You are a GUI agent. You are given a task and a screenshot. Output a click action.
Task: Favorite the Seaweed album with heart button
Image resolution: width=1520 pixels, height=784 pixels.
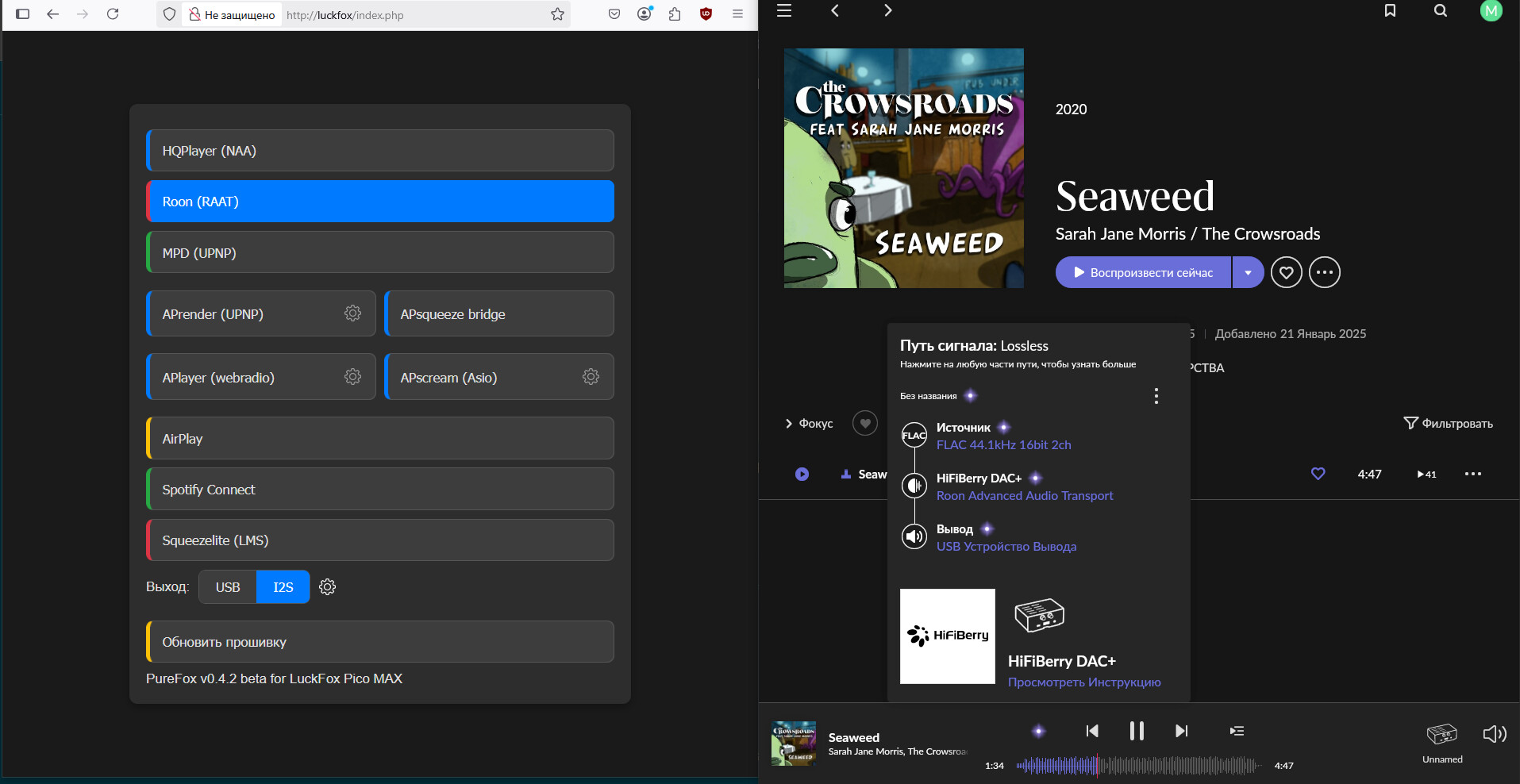coord(1287,272)
